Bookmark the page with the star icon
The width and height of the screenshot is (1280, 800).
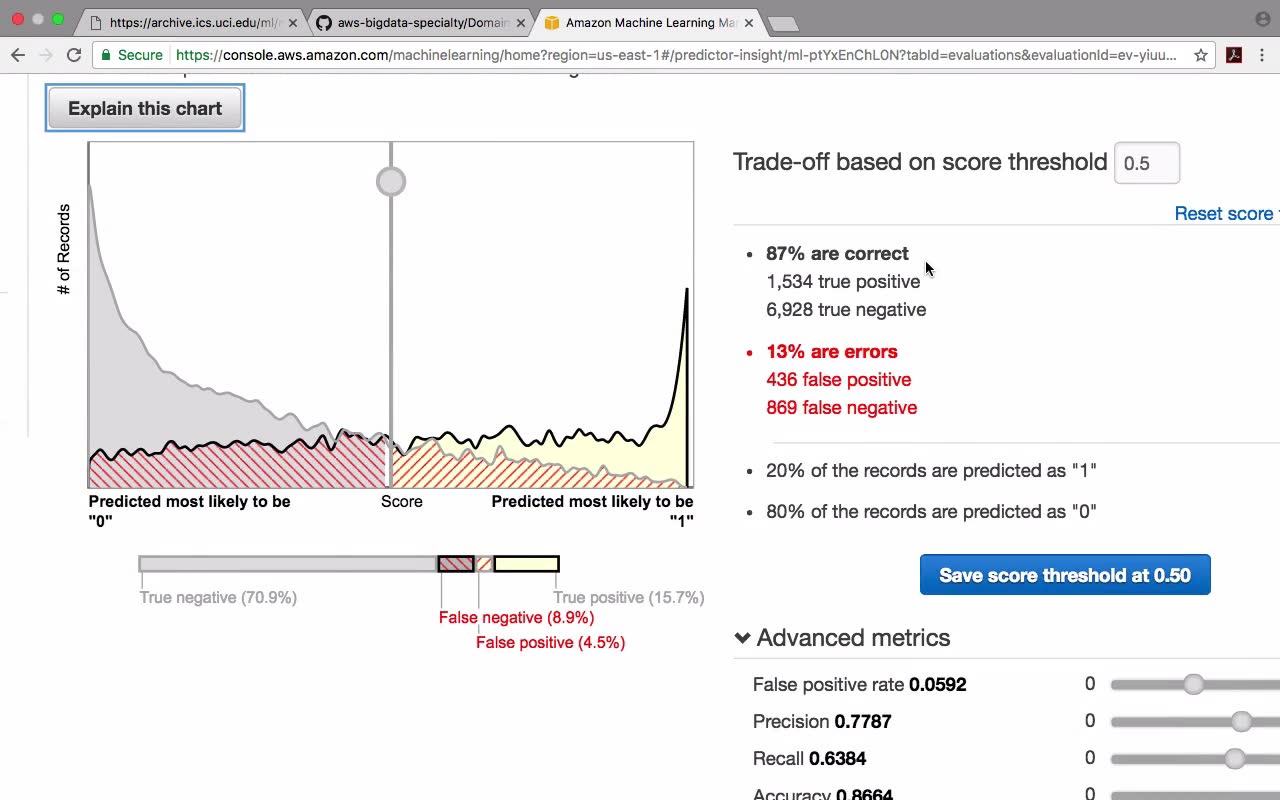[1201, 55]
